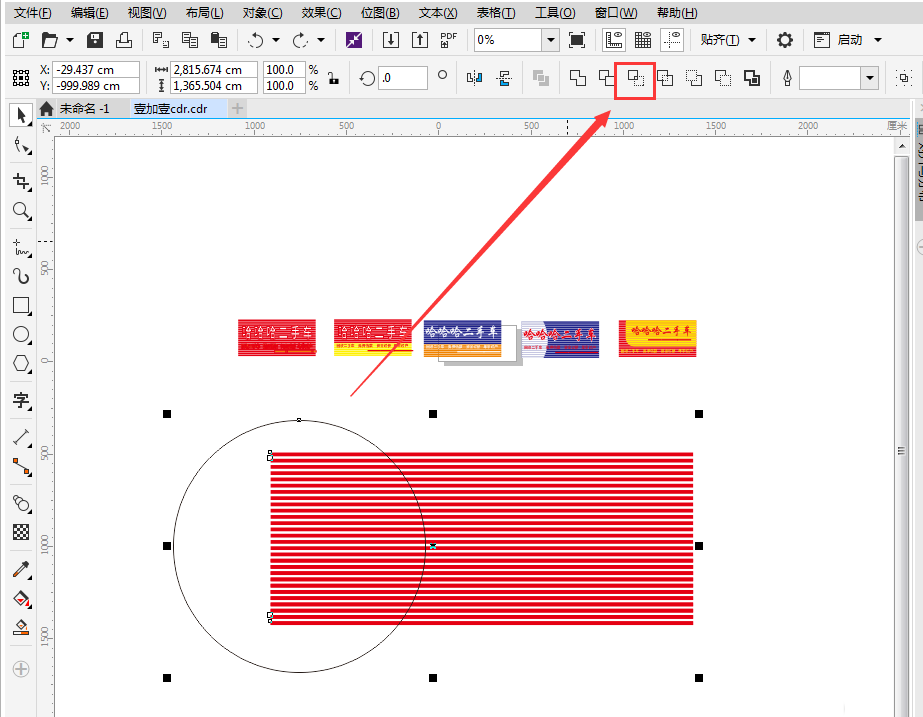Select the Zoom magnifier tool
Image resolution: width=923 pixels, height=717 pixels.
(20, 211)
